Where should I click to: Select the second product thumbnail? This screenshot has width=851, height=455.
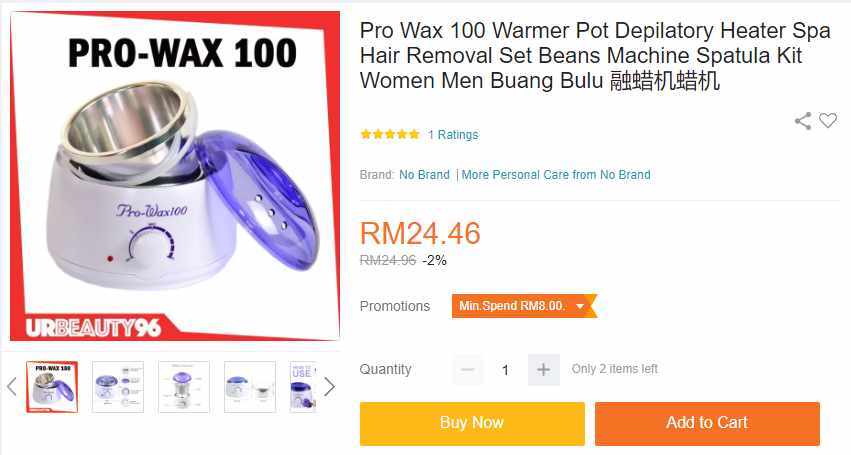click(x=118, y=387)
